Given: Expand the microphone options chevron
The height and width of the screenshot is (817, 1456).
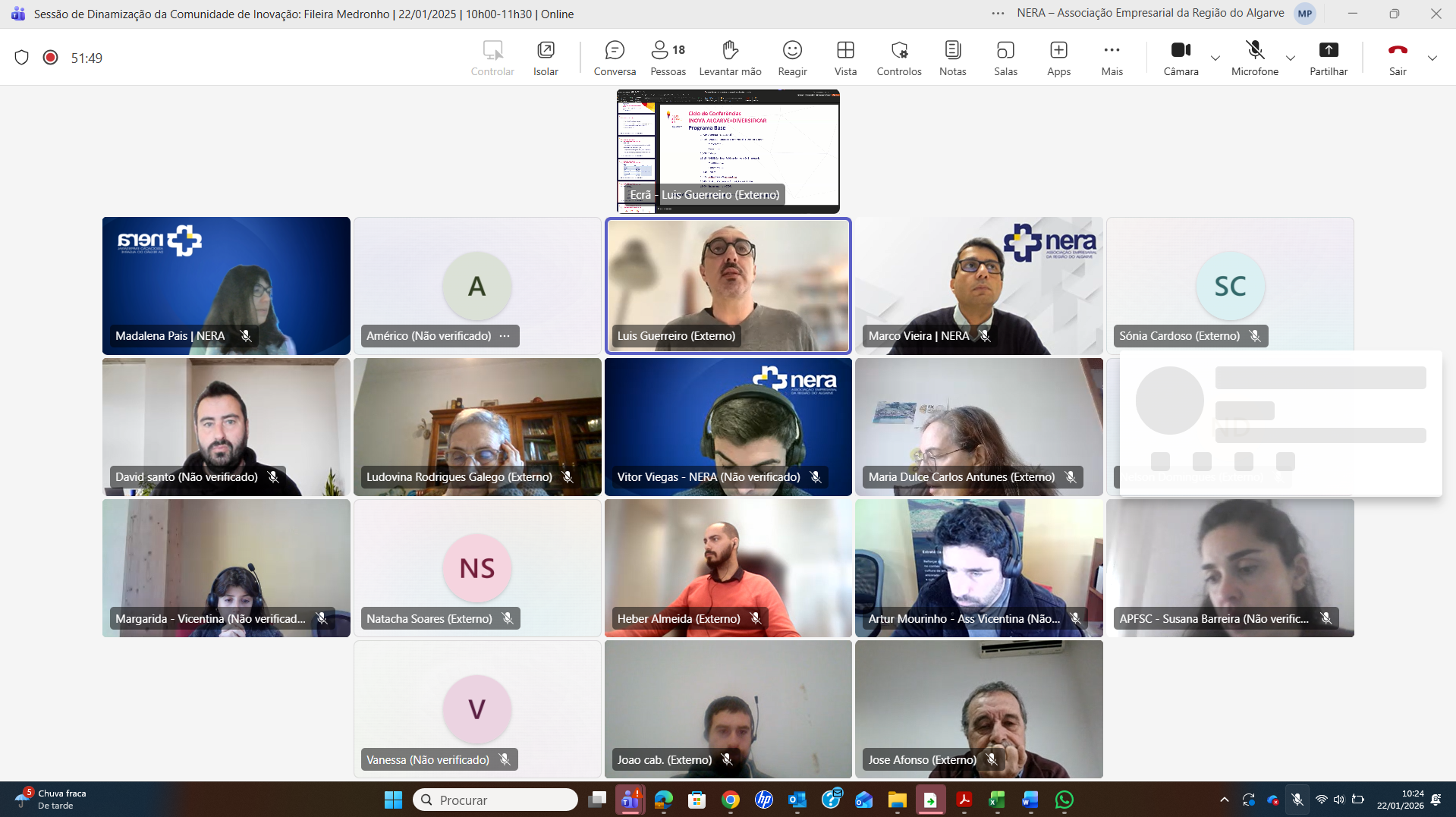Looking at the screenshot, I should 1290,58.
